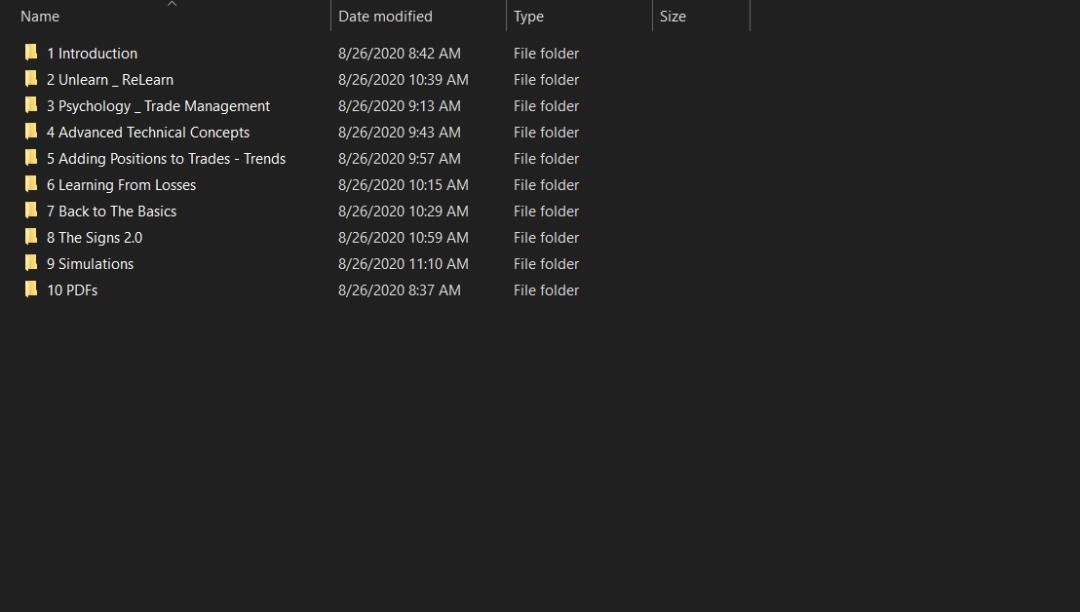Select 4 Advanced Technical Concepts folder name
The width and height of the screenshot is (1080, 612).
(148, 132)
